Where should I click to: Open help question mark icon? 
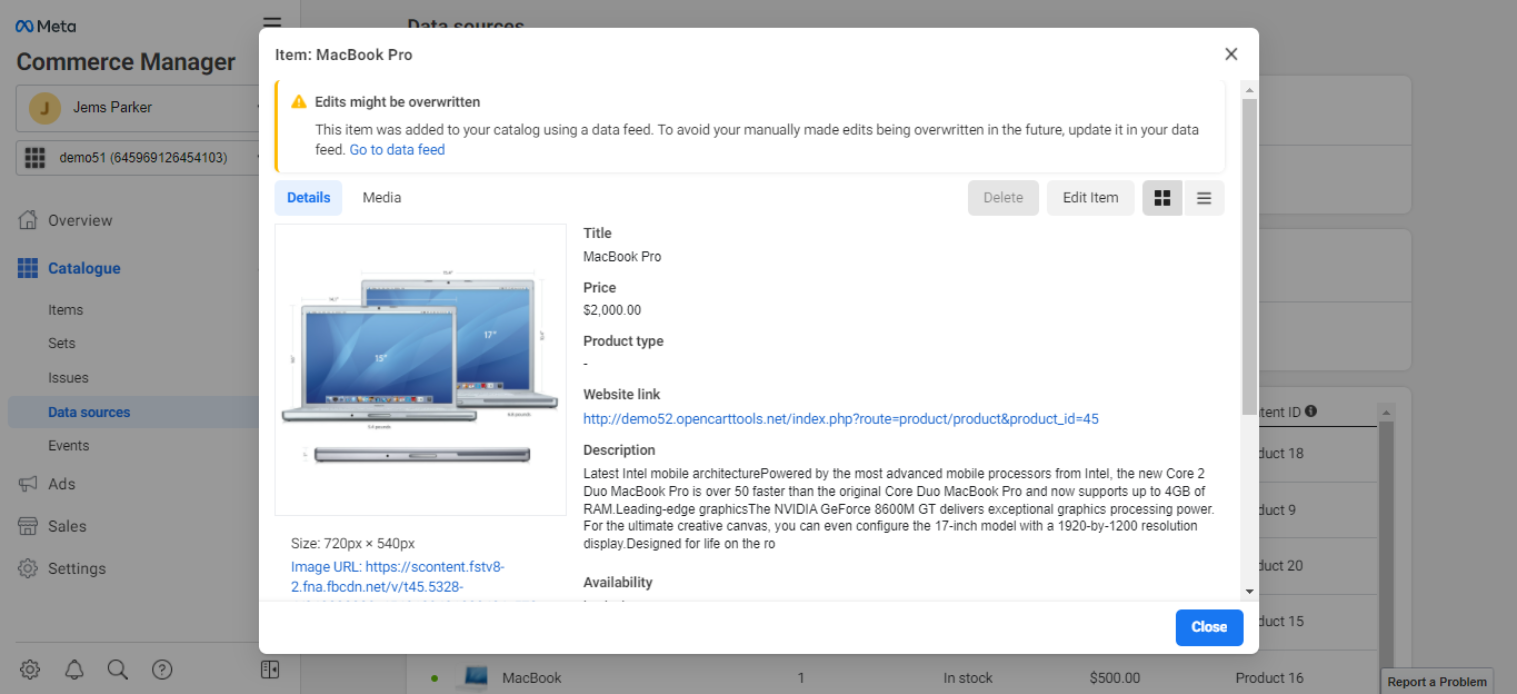[x=162, y=670]
